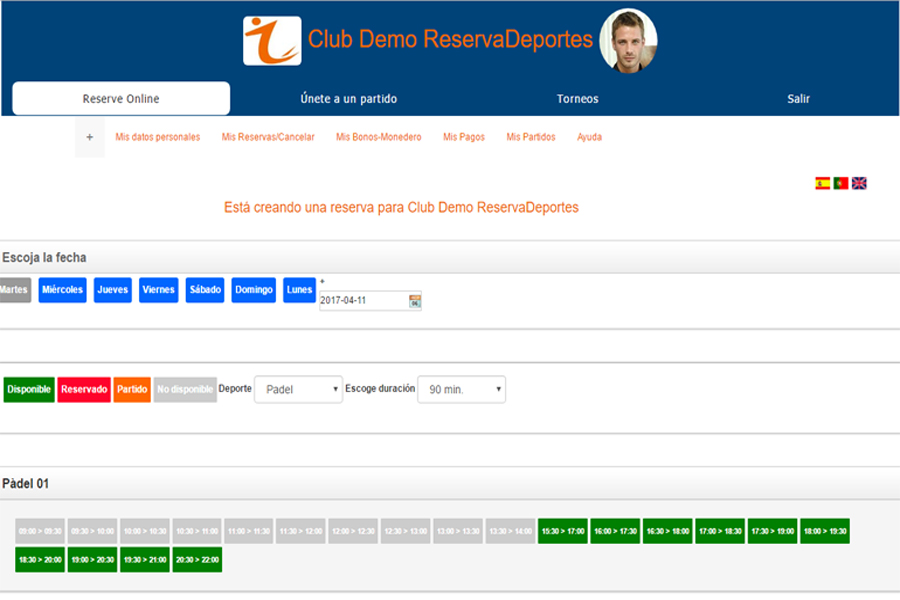This screenshot has width=900, height=600.
Task: Open the duration dropdown showing 90 min.
Action: coord(461,389)
